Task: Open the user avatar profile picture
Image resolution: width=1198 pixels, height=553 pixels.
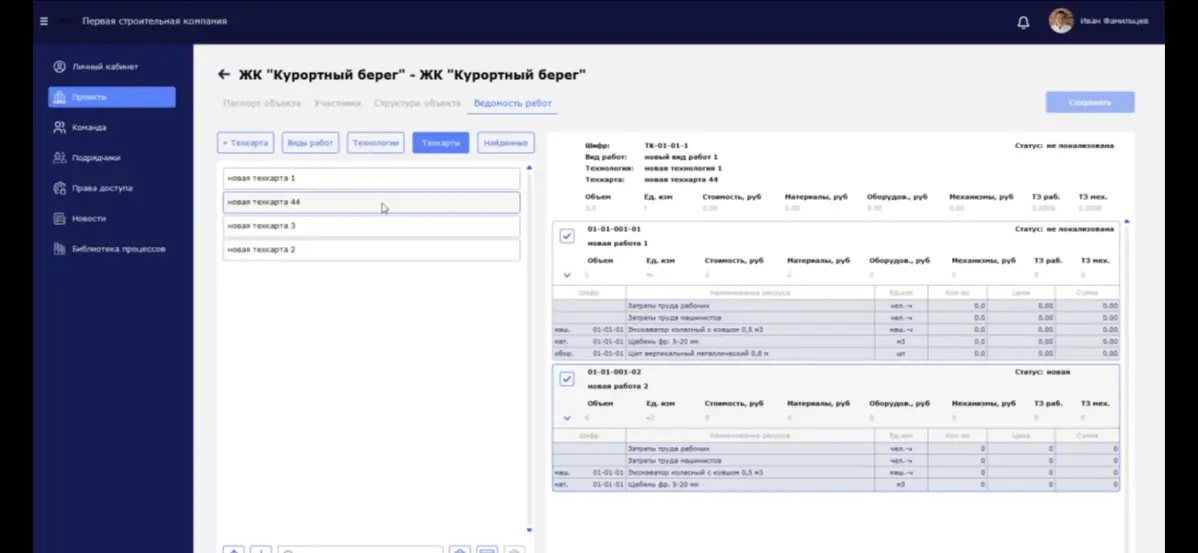Action: point(1060,21)
